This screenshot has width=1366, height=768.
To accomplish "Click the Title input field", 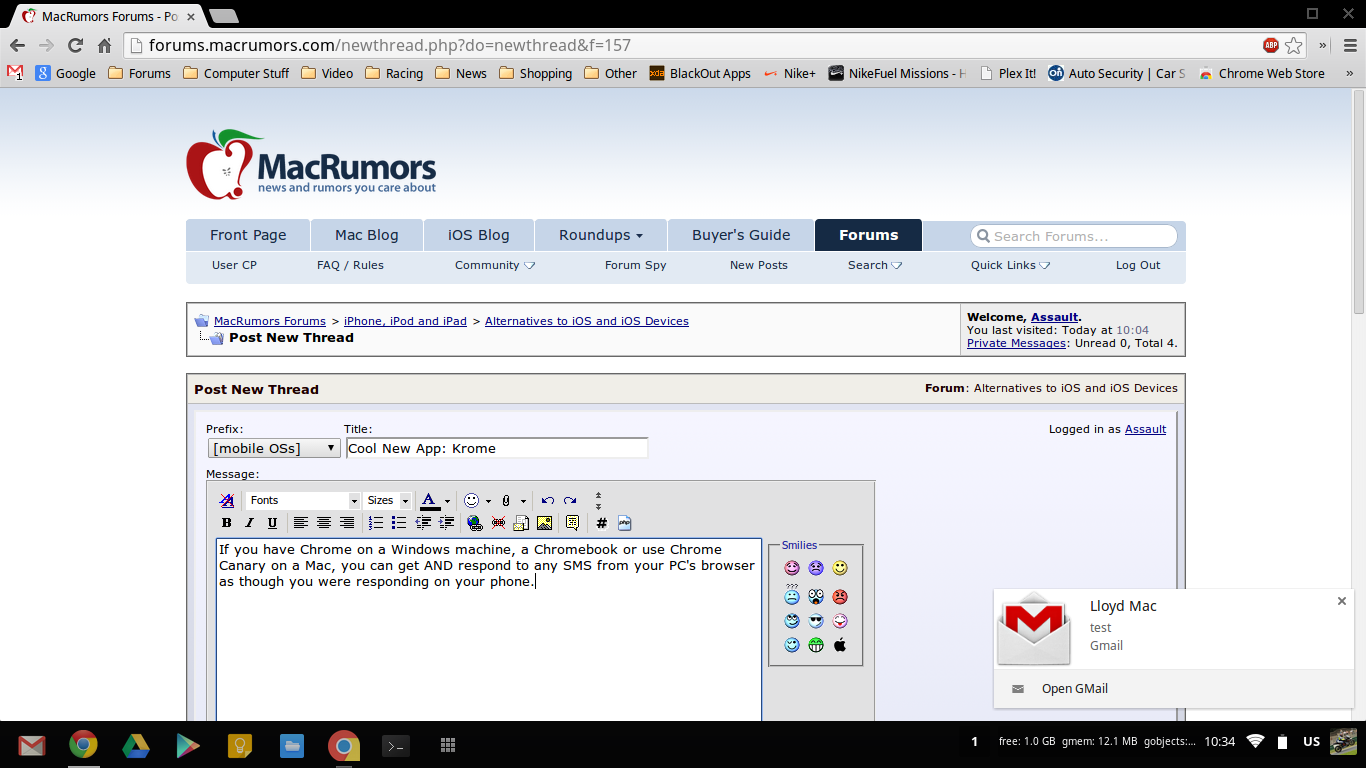I will pyautogui.click(x=497, y=448).
